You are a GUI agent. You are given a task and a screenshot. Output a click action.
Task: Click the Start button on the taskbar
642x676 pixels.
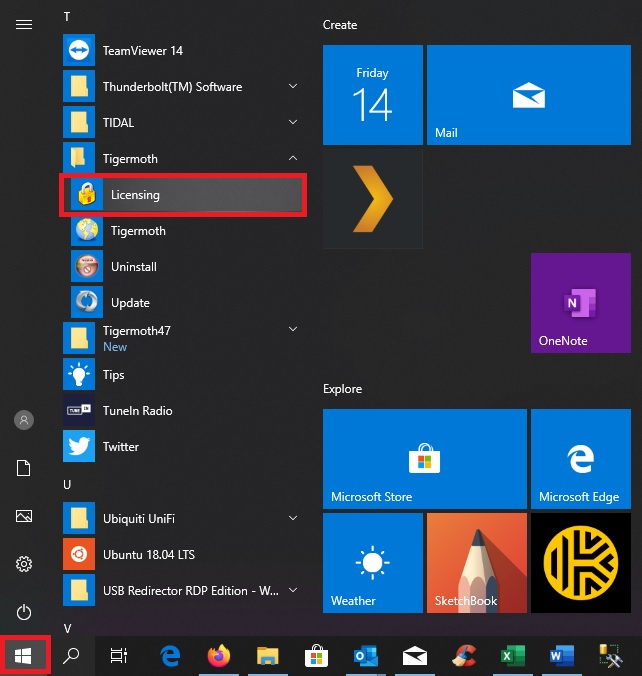(23, 656)
